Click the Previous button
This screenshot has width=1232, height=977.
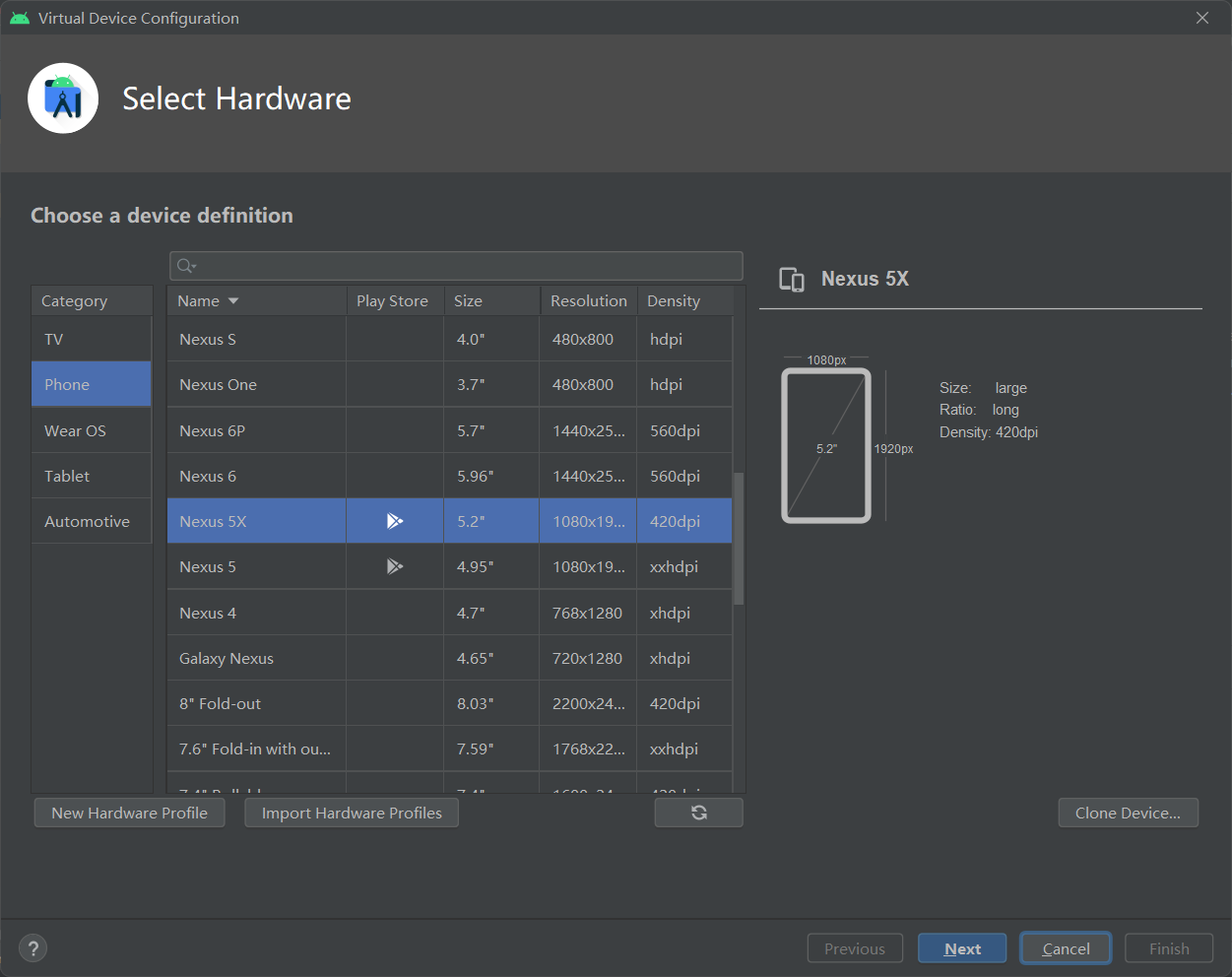pyautogui.click(x=855, y=948)
